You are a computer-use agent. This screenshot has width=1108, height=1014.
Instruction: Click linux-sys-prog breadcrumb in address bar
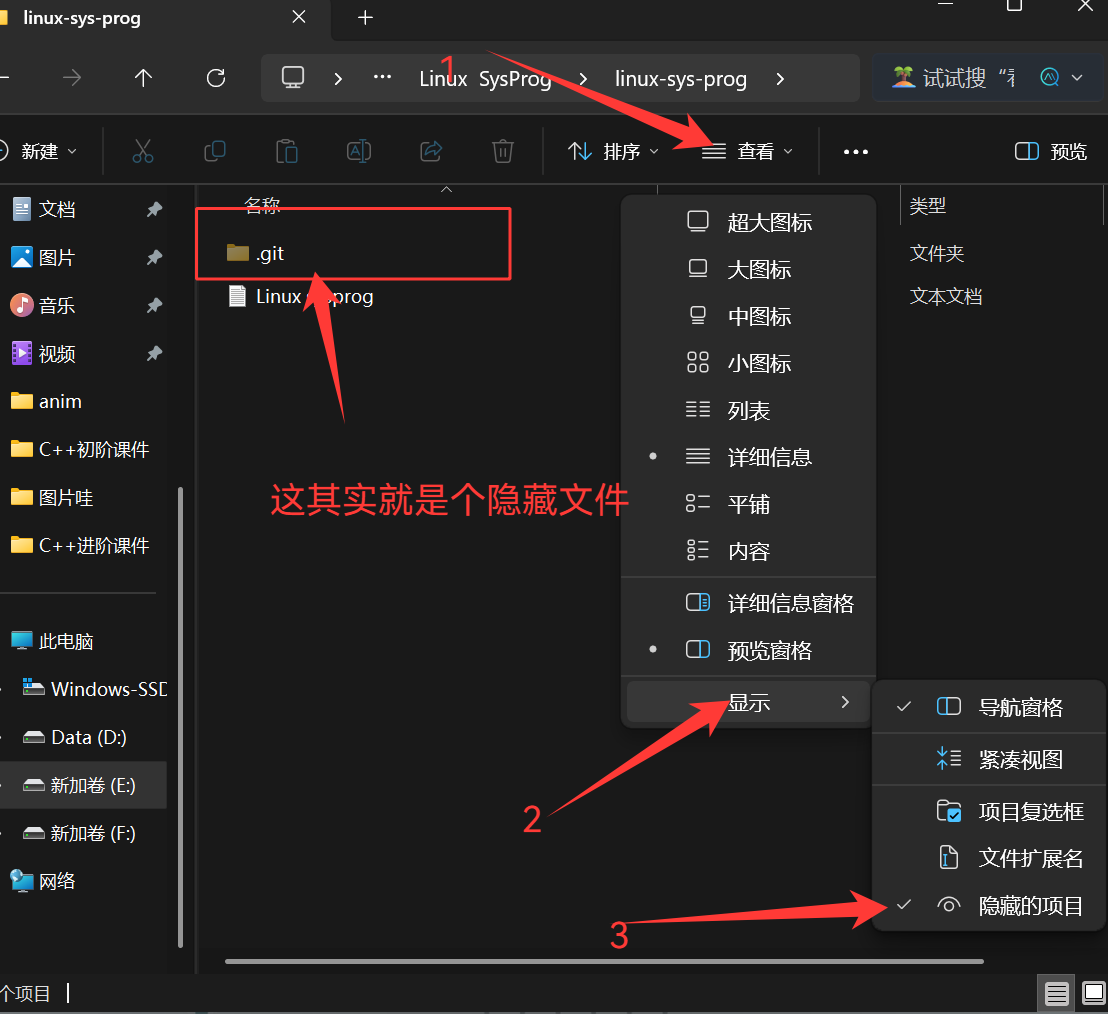pyautogui.click(x=680, y=78)
